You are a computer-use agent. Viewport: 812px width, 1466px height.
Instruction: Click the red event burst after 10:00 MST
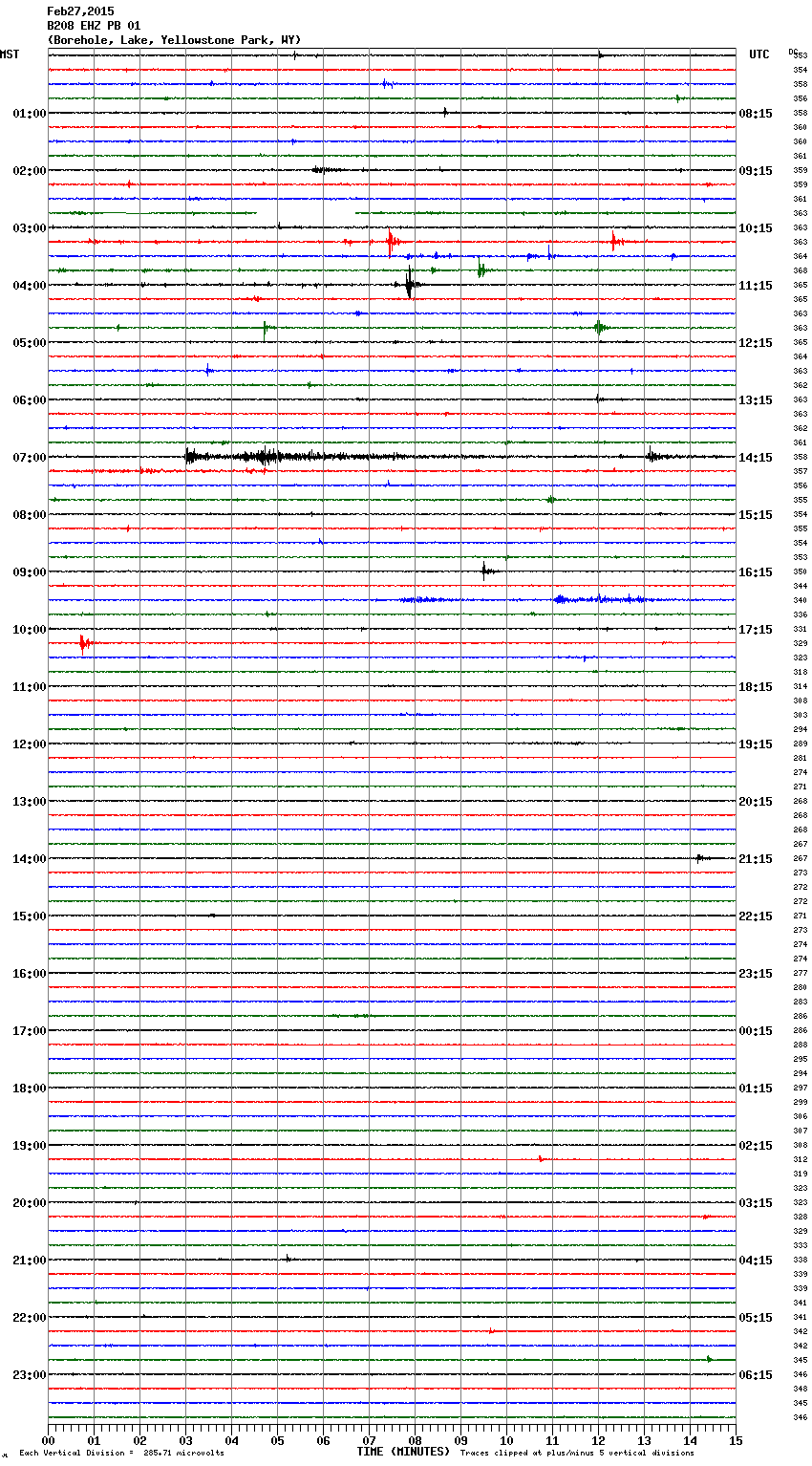[x=85, y=643]
